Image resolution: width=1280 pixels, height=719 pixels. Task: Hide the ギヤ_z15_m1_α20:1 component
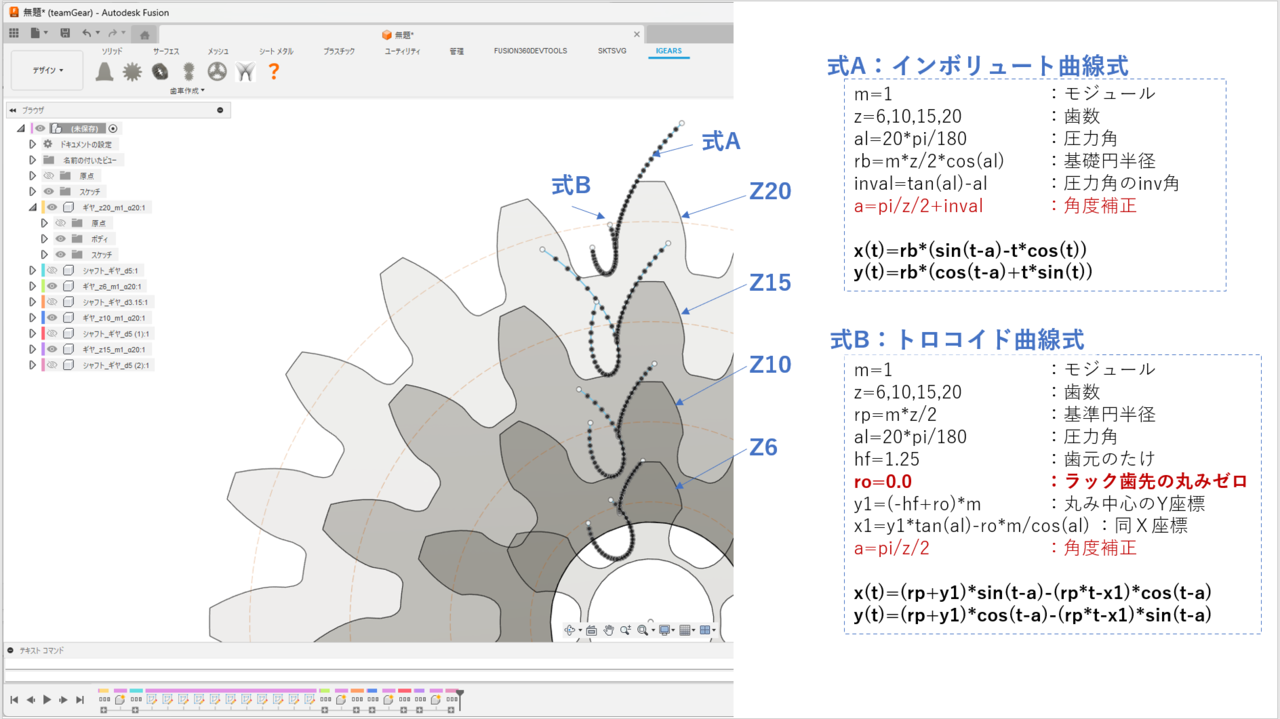point(52,349)
